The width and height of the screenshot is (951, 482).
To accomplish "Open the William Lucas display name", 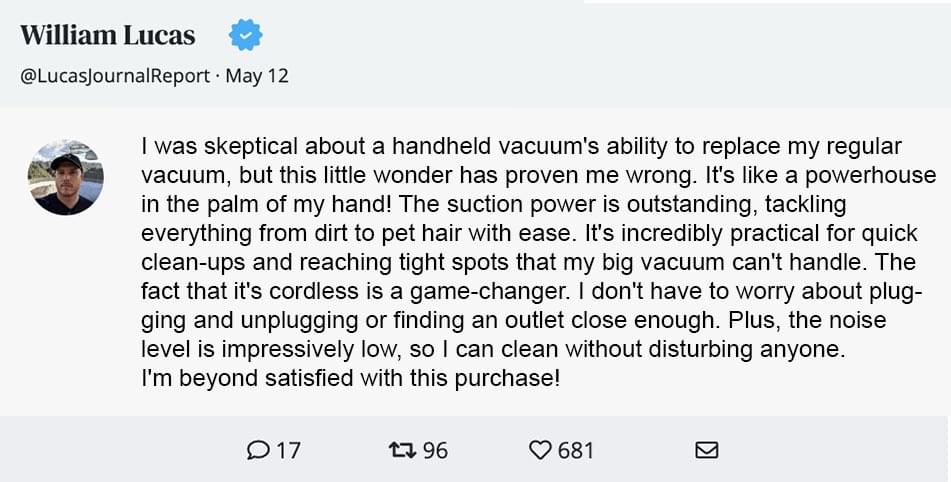I will coord(108,35).
